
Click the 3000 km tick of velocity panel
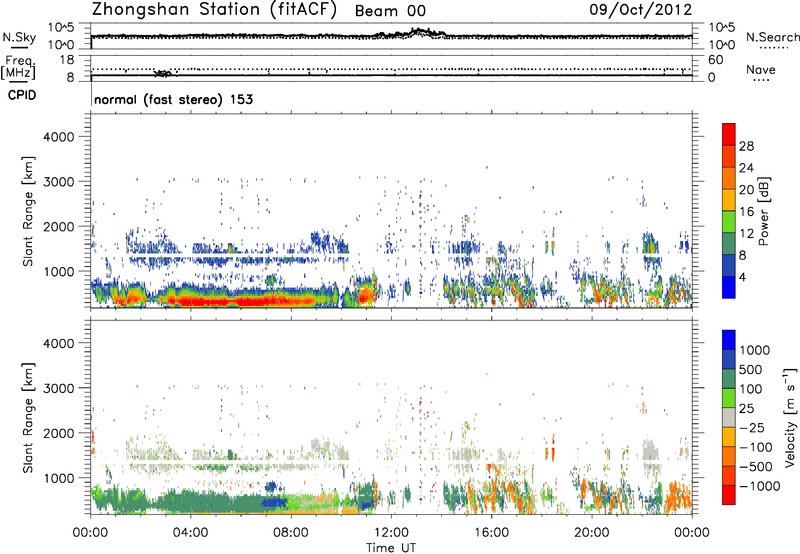pyautogui.click(x=59, y=388)
